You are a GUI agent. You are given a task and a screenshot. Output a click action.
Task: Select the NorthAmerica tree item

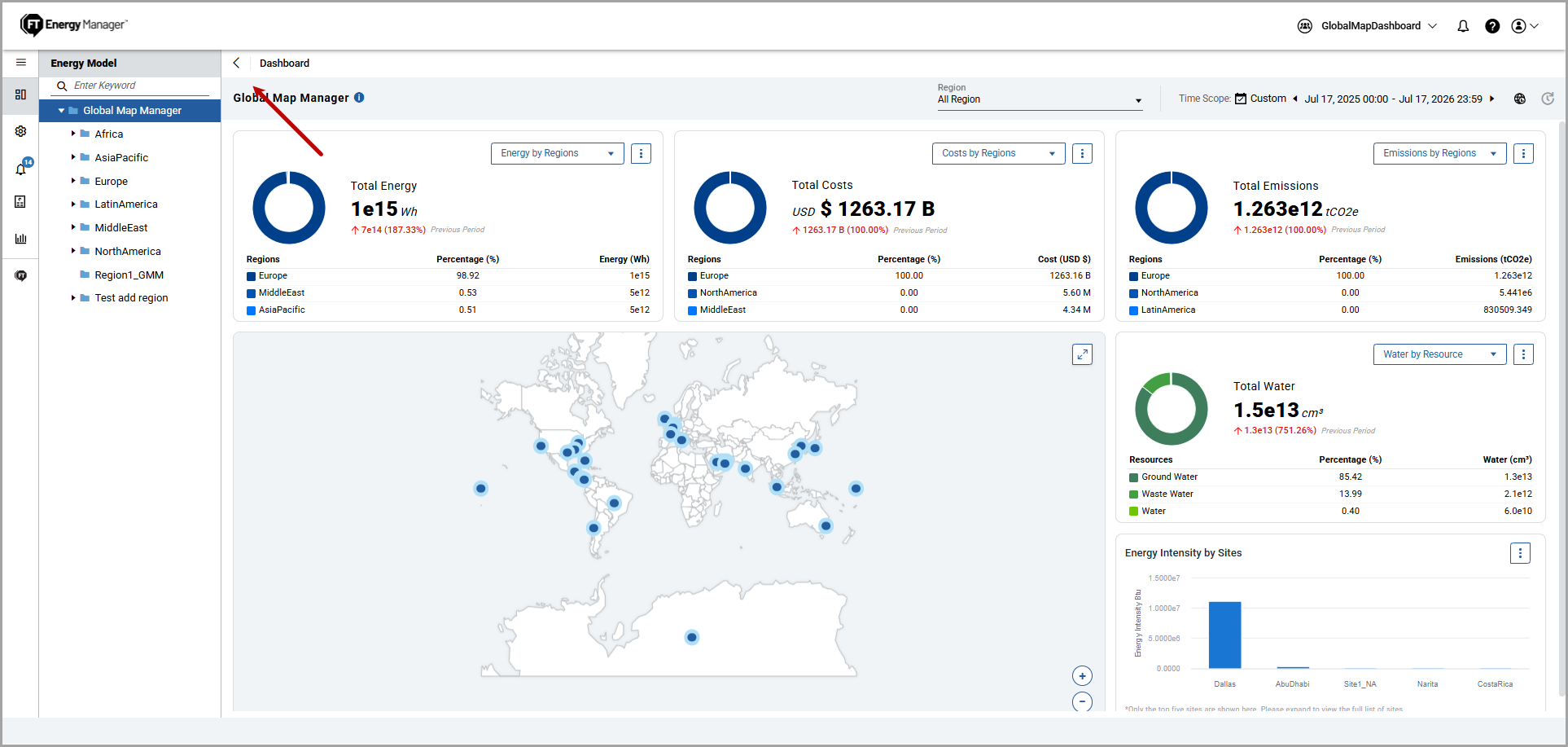pos(128,251)
